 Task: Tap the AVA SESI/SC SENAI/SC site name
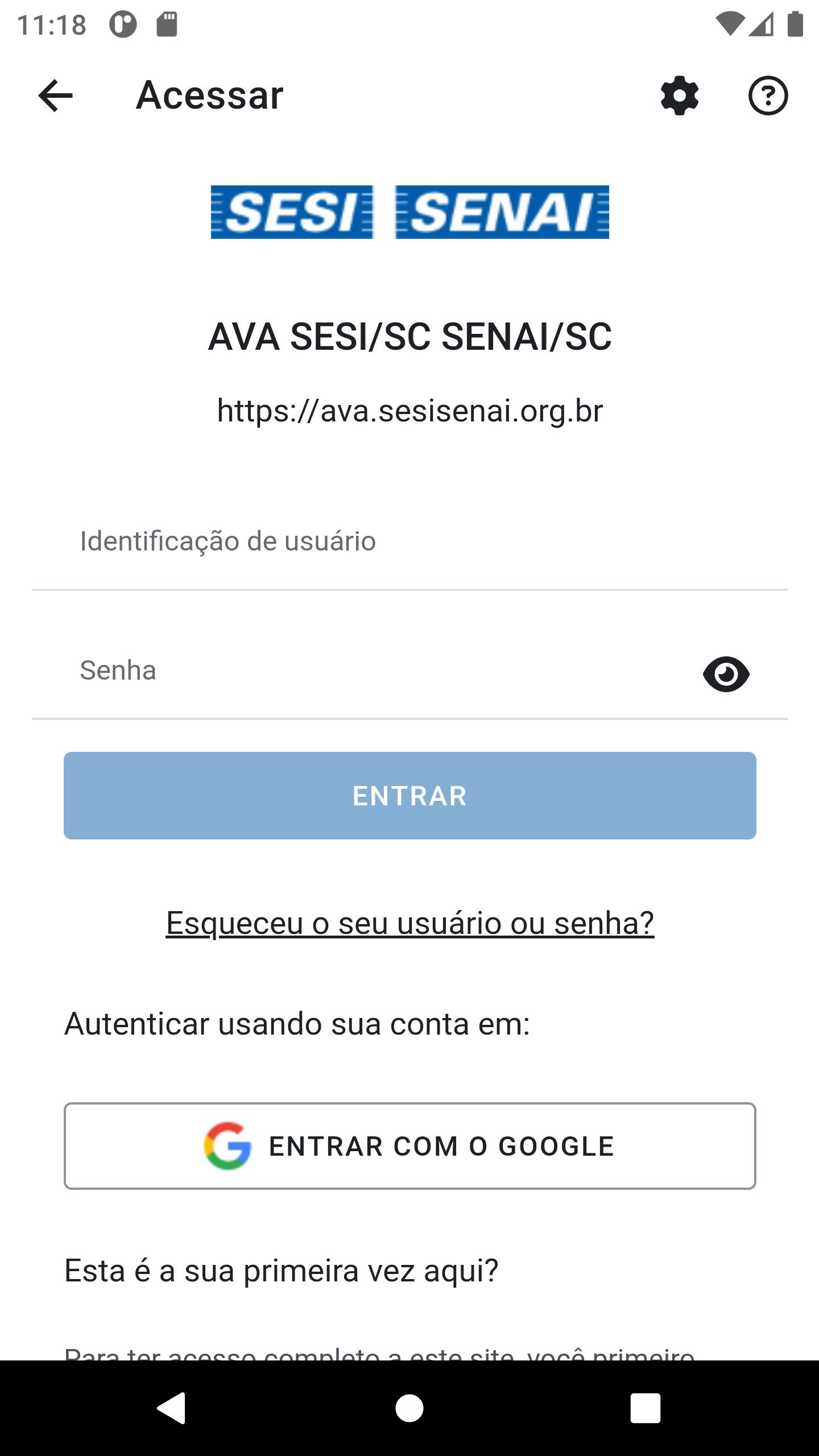point(409,337)
